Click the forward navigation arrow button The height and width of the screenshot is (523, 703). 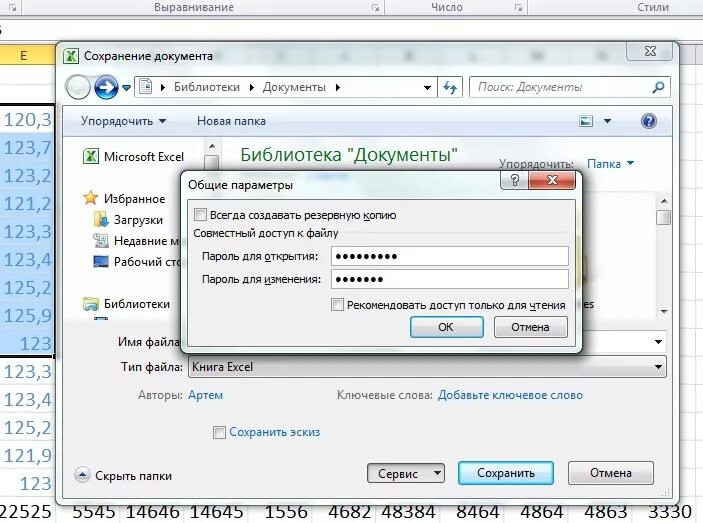pos(106,87)
